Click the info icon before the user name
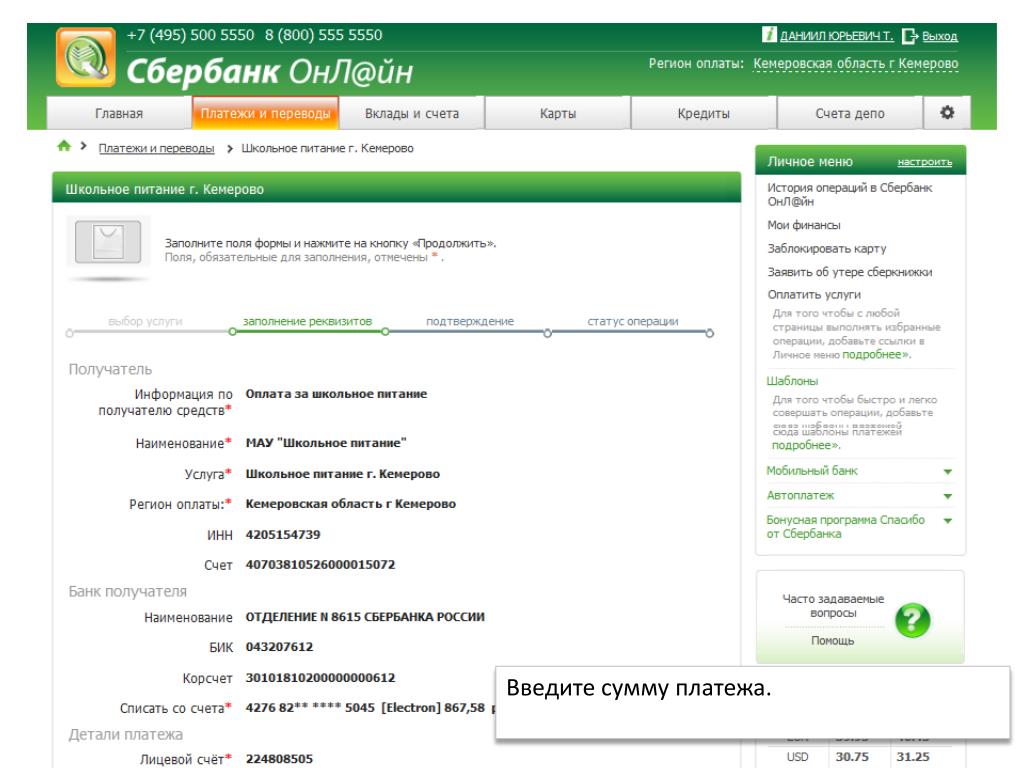Viewport: 1024px width, 768px height. tap(769, 35)
